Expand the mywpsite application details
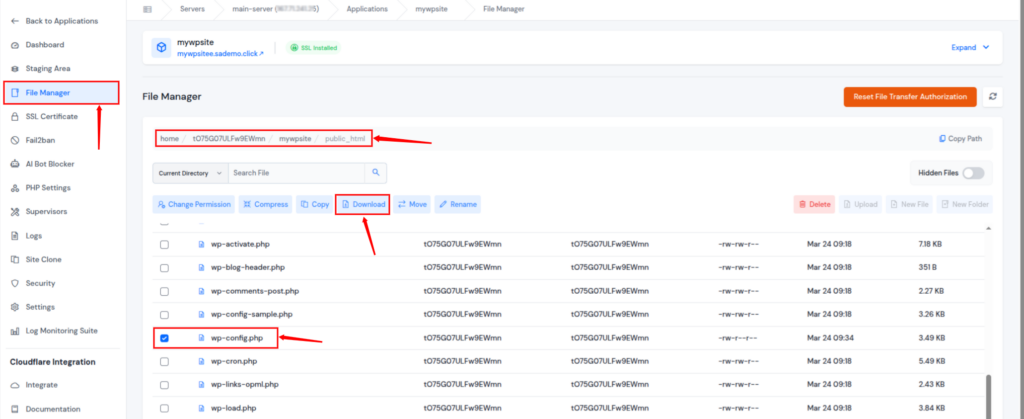 click(970, 48)
